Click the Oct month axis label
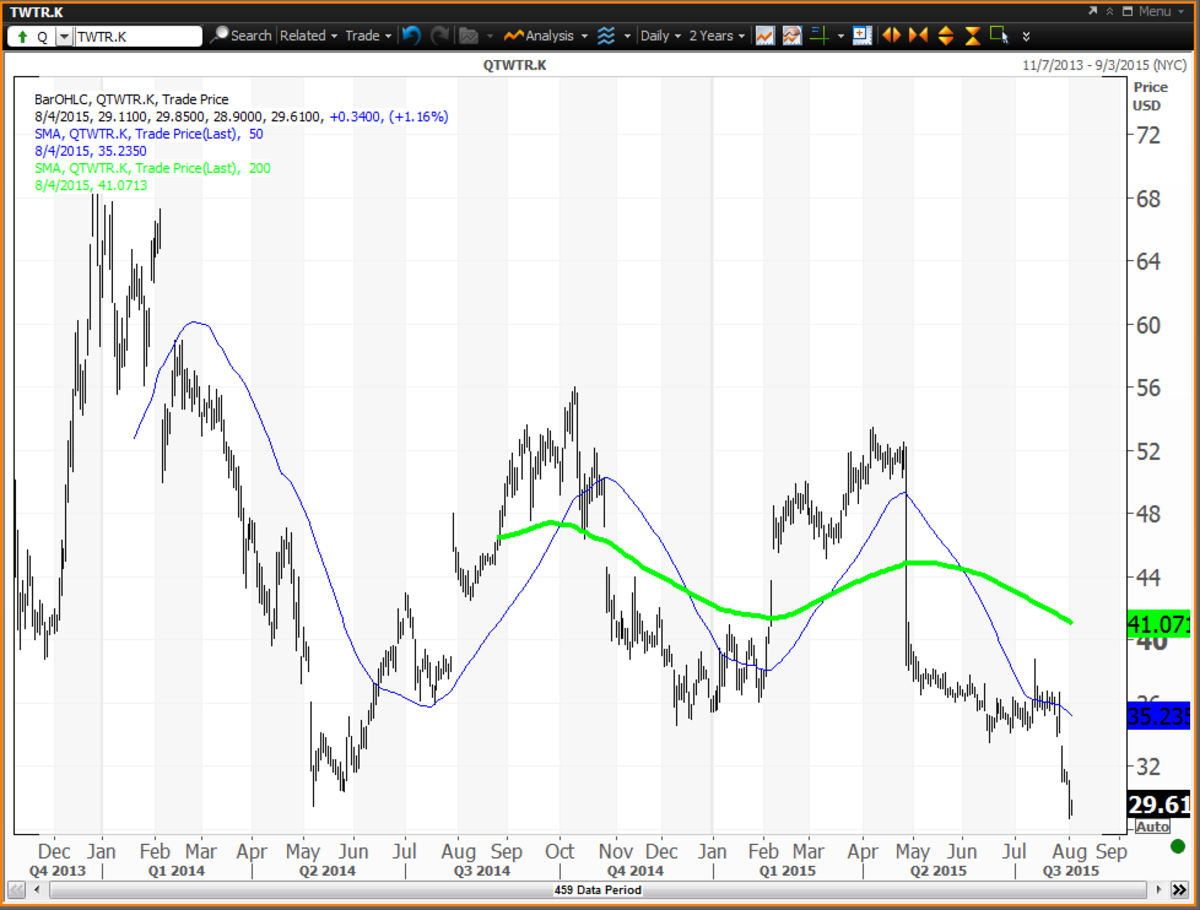This screenshot has height=910, width=1200. pos(560,852)
